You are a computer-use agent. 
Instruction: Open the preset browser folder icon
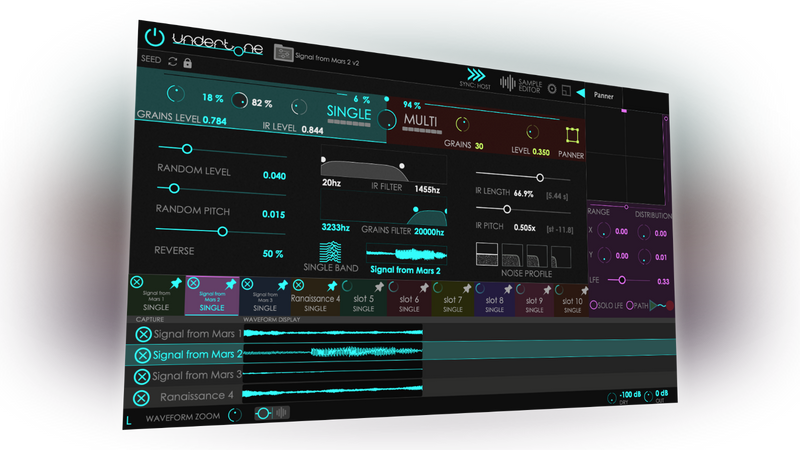click(283, 53)
